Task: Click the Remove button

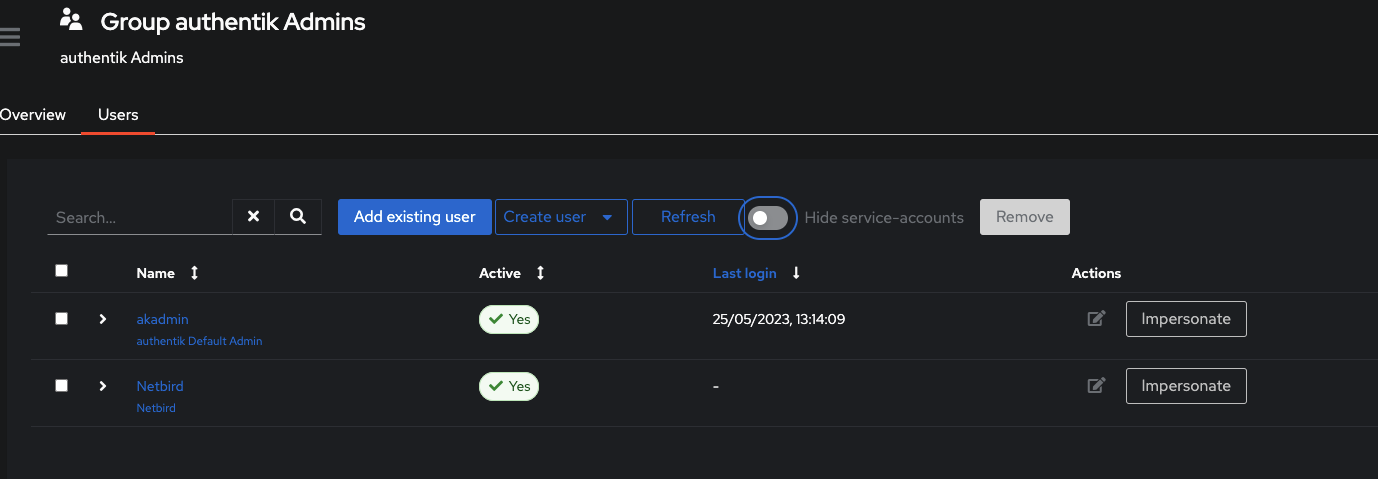Action: click(x=1025, y=217)
